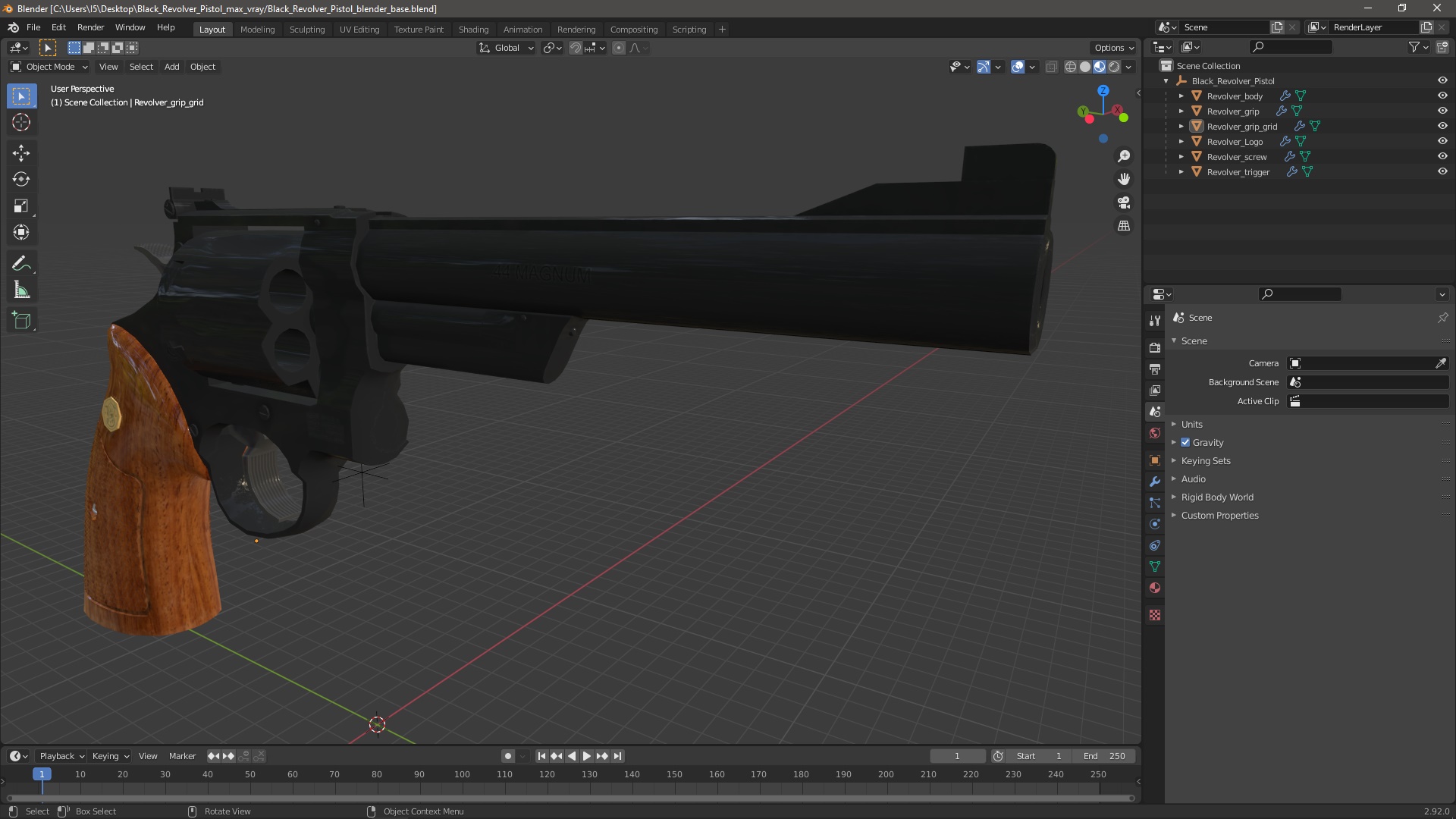Click frame 1 playhead marker
Viewport: 1456px width, 819px height.
[42, 774]
